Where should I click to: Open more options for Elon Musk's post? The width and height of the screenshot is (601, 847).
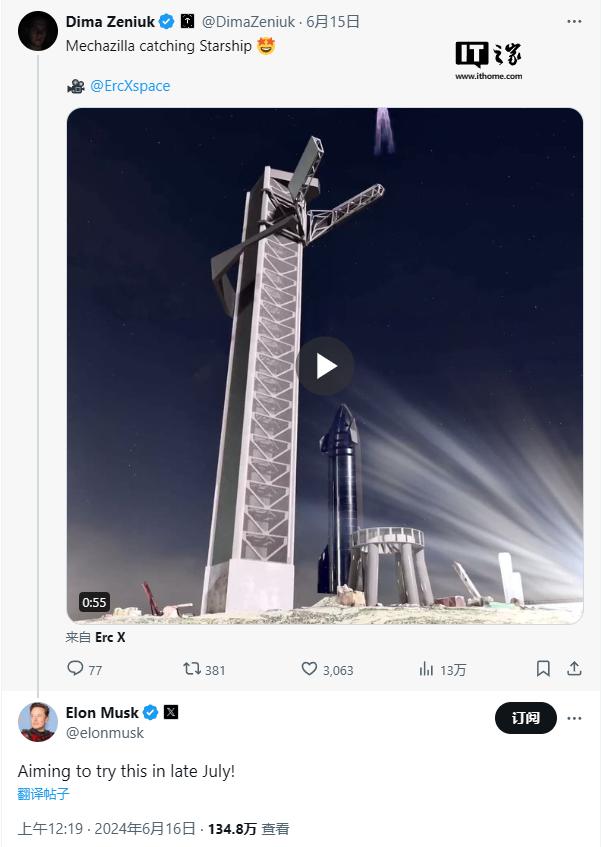[574, 718]
